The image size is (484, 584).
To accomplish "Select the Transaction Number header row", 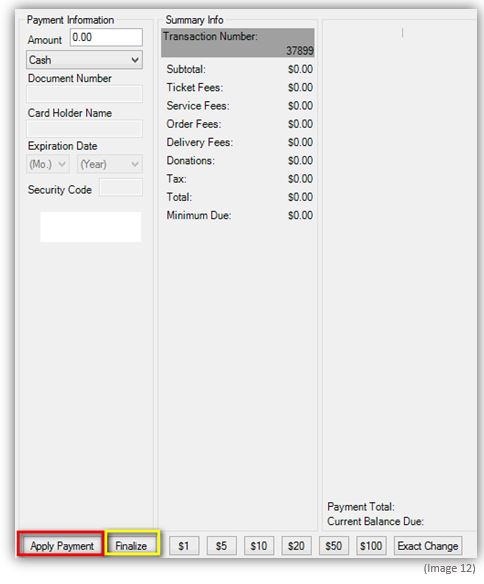I will click(238, 43).
